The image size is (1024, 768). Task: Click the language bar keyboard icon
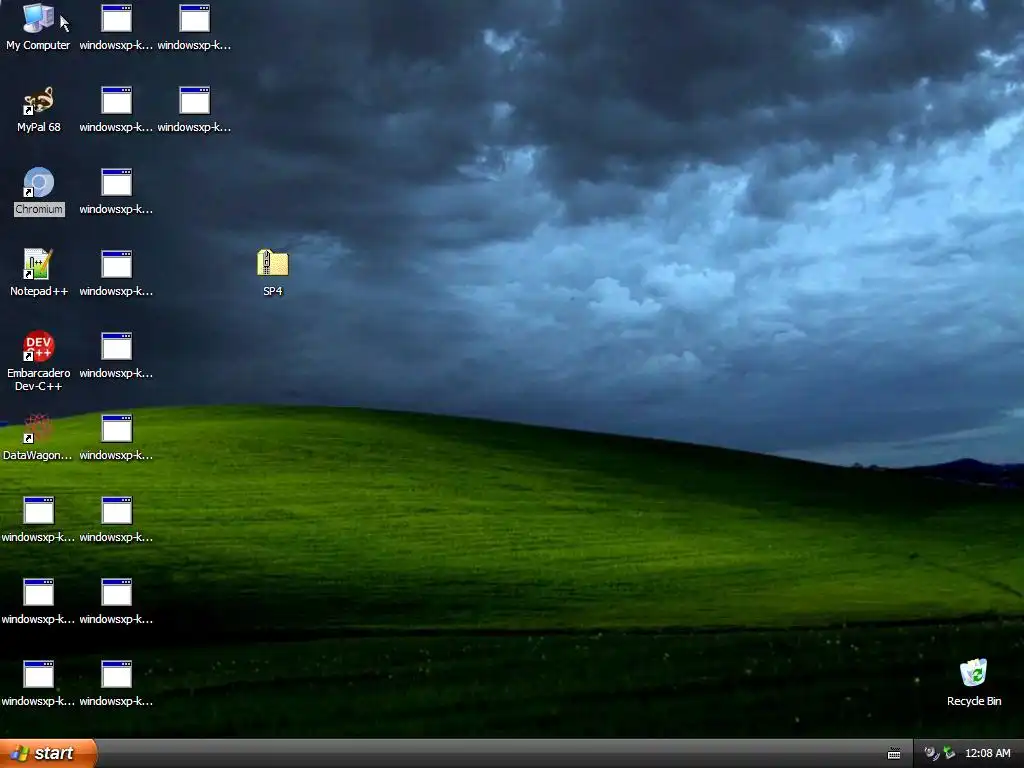click(x=894, y=754)
